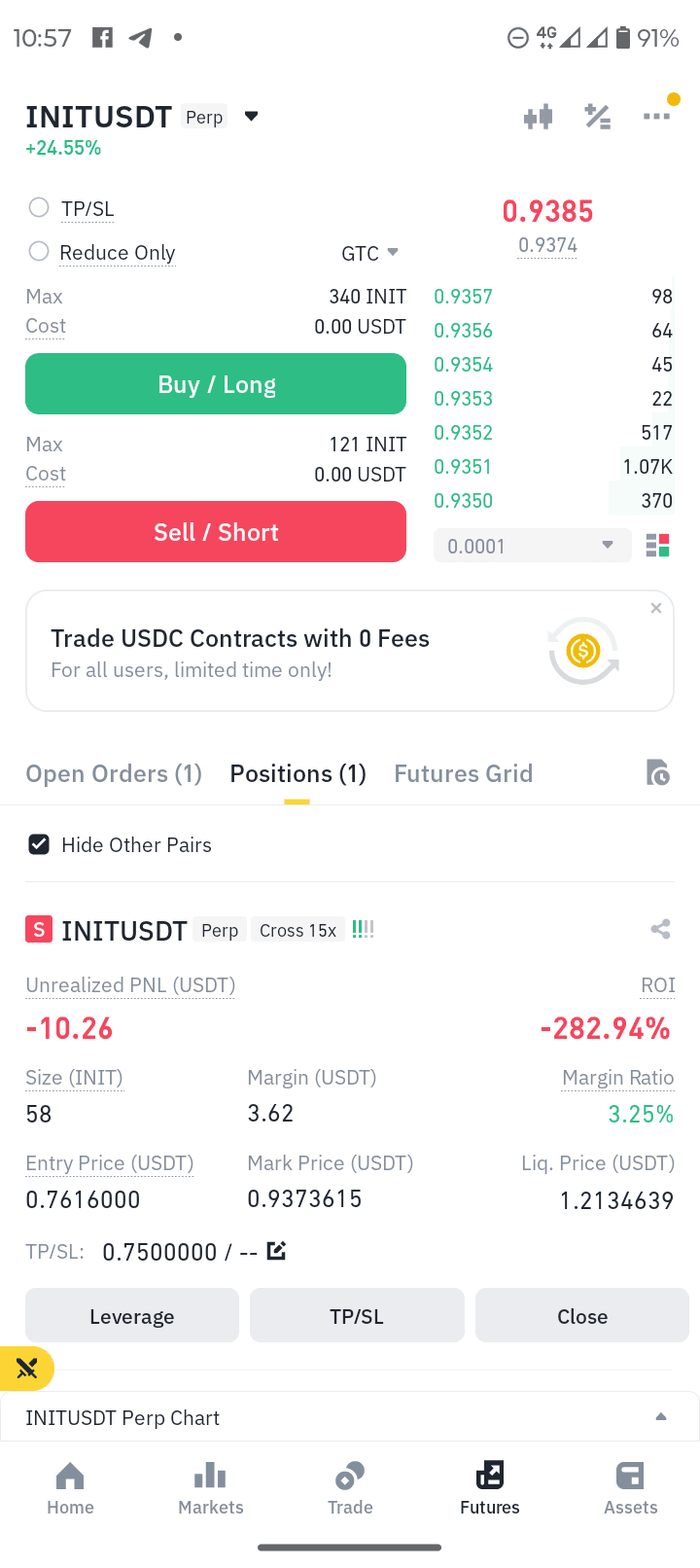Open the GTC time-in-force dropdown

point(369,253)
